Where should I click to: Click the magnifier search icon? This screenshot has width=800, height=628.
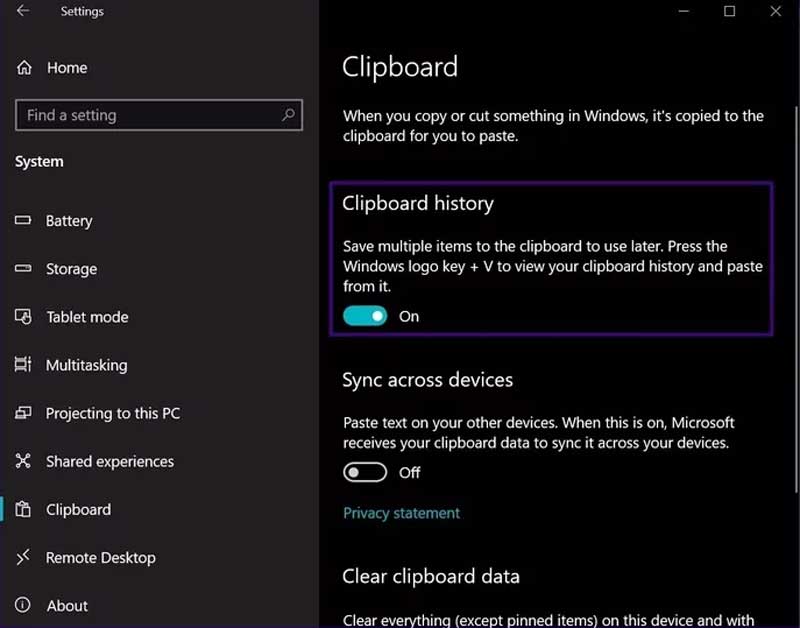coord(288,114)
